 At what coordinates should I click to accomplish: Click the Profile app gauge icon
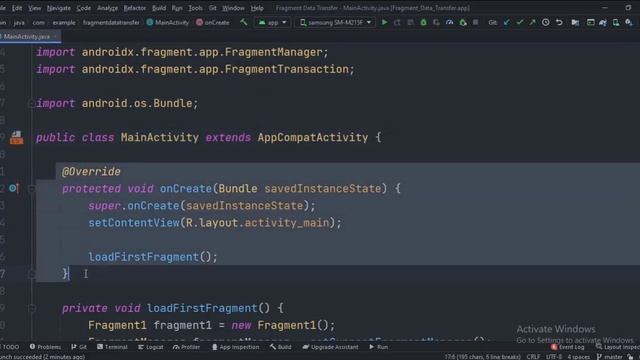[x=449, y=22]
